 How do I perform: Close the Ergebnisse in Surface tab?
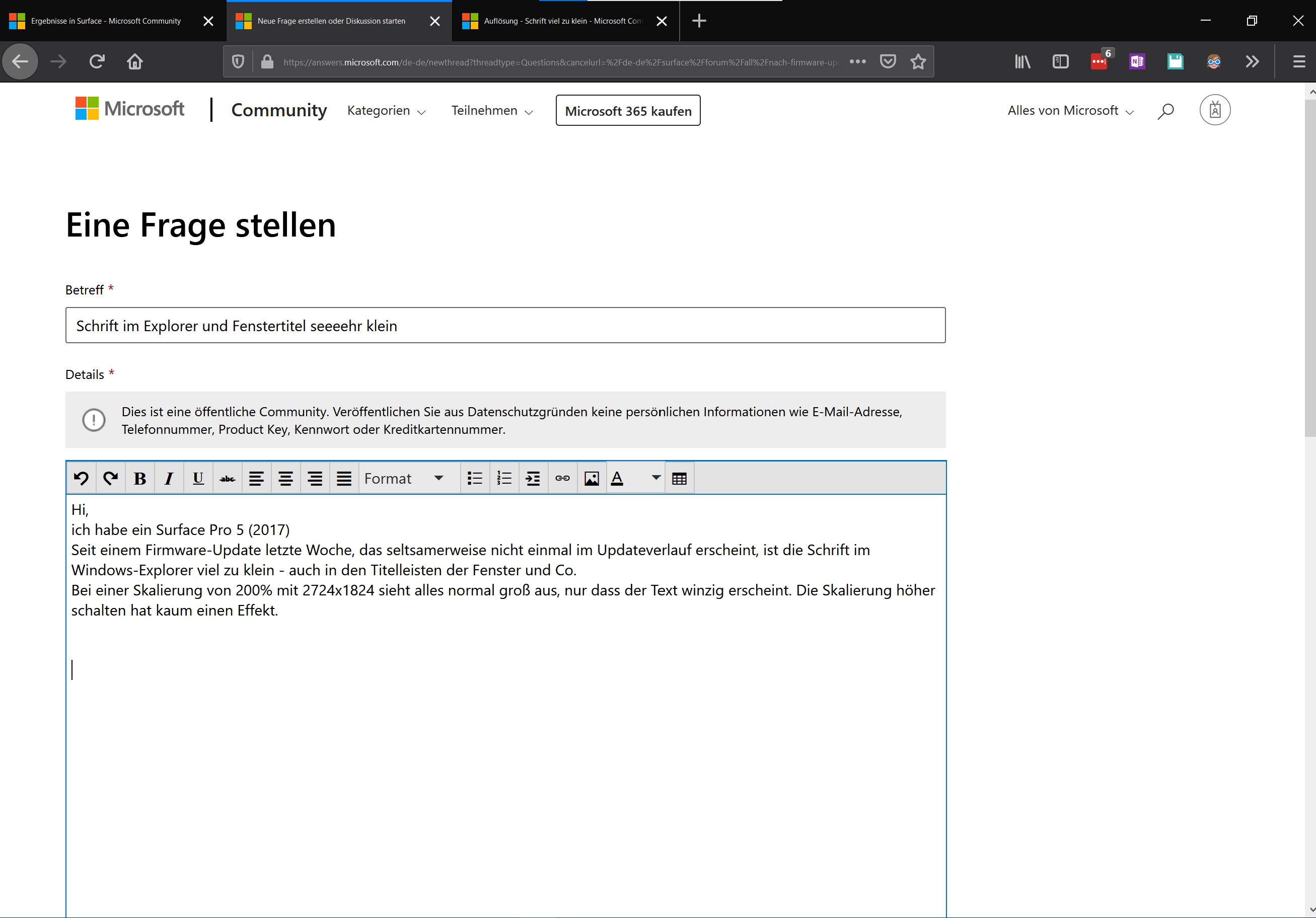coord(208,21)
